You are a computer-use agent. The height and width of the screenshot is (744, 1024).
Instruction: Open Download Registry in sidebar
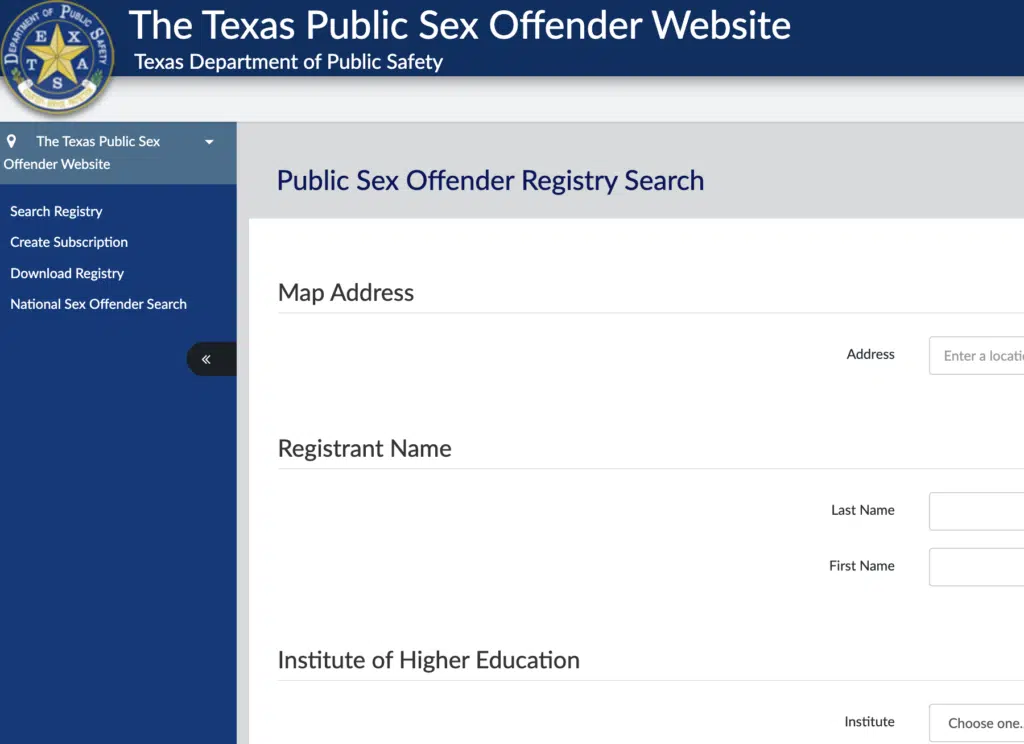[x=67, y=273]
